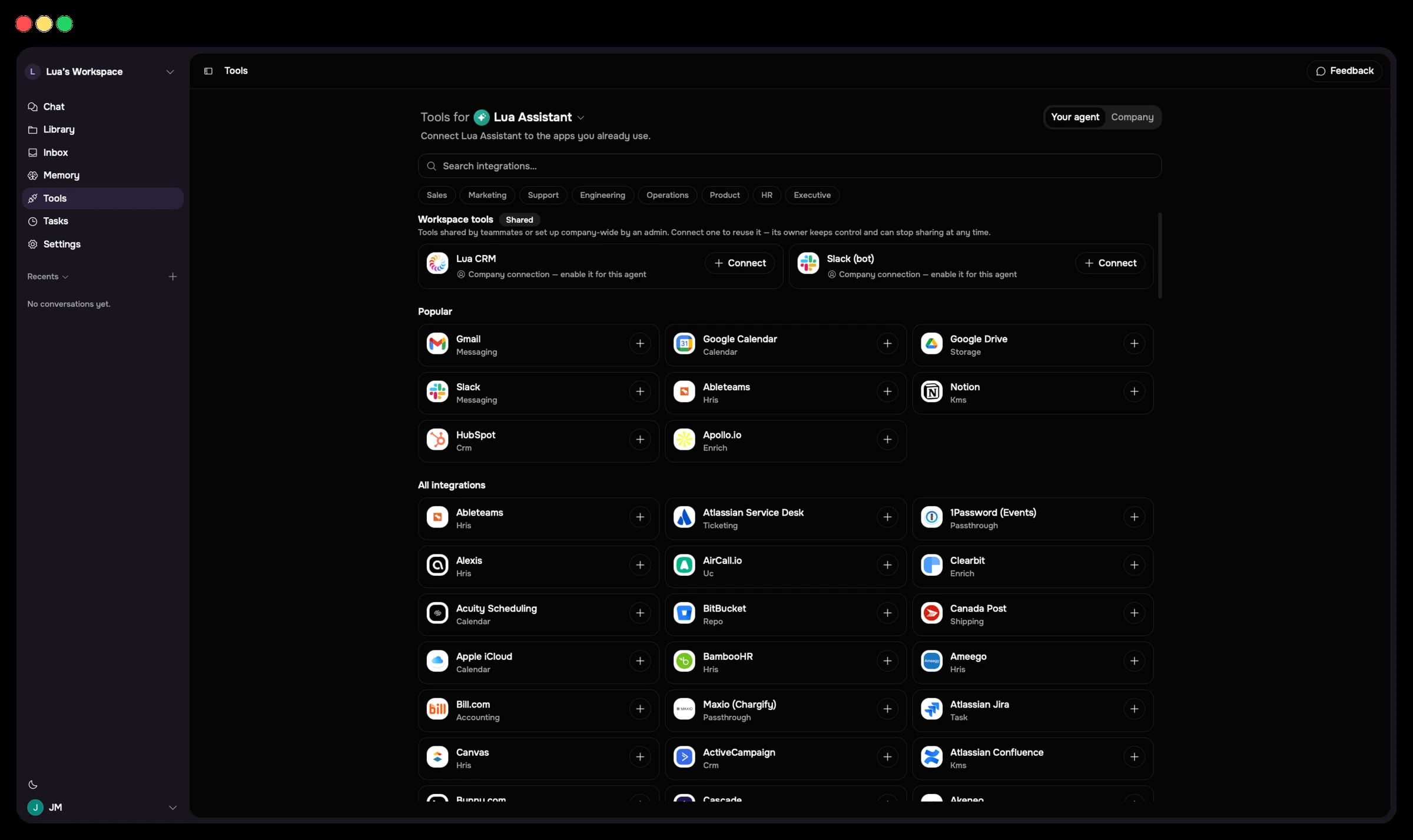Click the plus icon for Slack Messaging
Screen dimensions: 1413x840
tap(640, 391)
